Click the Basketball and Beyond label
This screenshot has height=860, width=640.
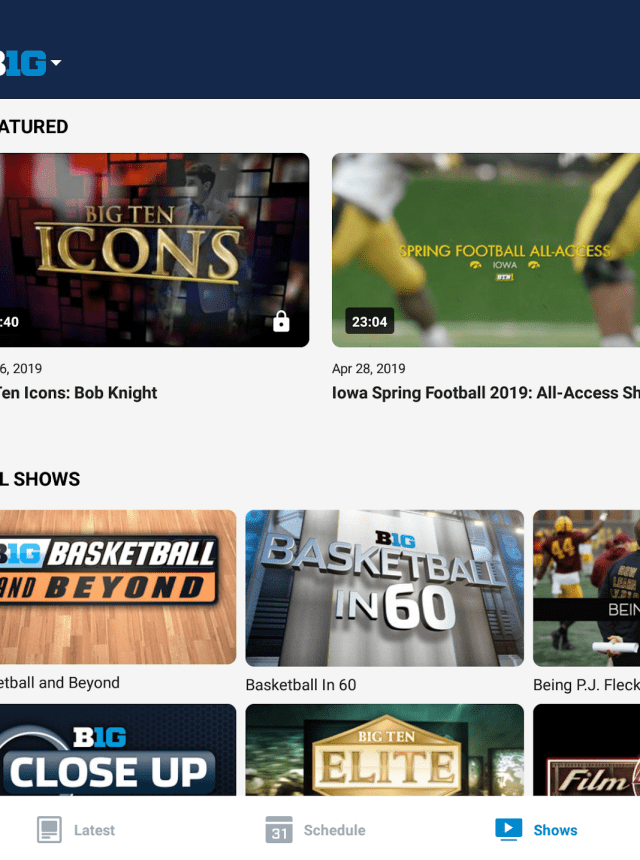point(60,683)
